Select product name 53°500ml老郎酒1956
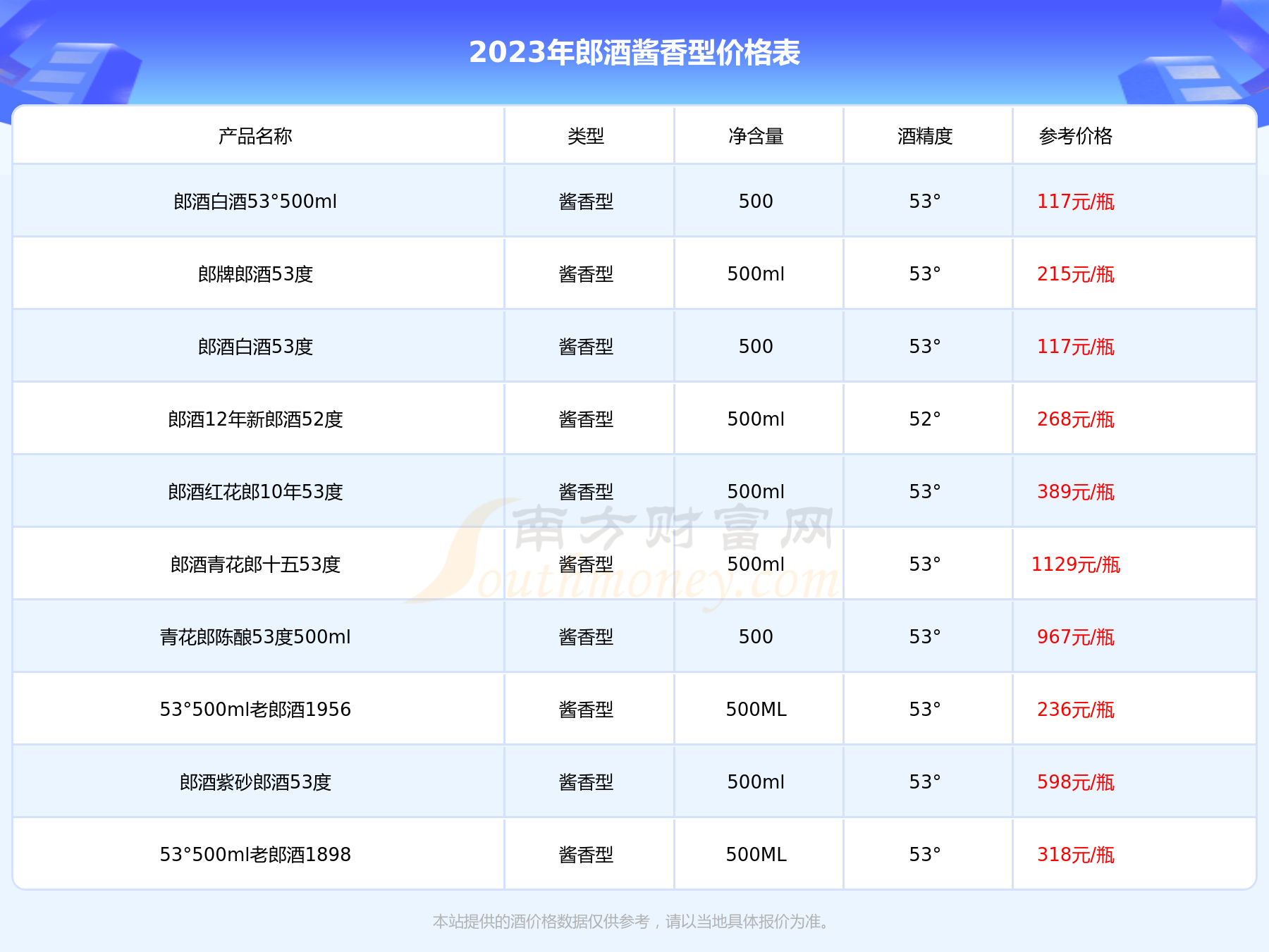The width and height of the screenshot is (1269, 952). pyautogui.click(x=255, y=710)
